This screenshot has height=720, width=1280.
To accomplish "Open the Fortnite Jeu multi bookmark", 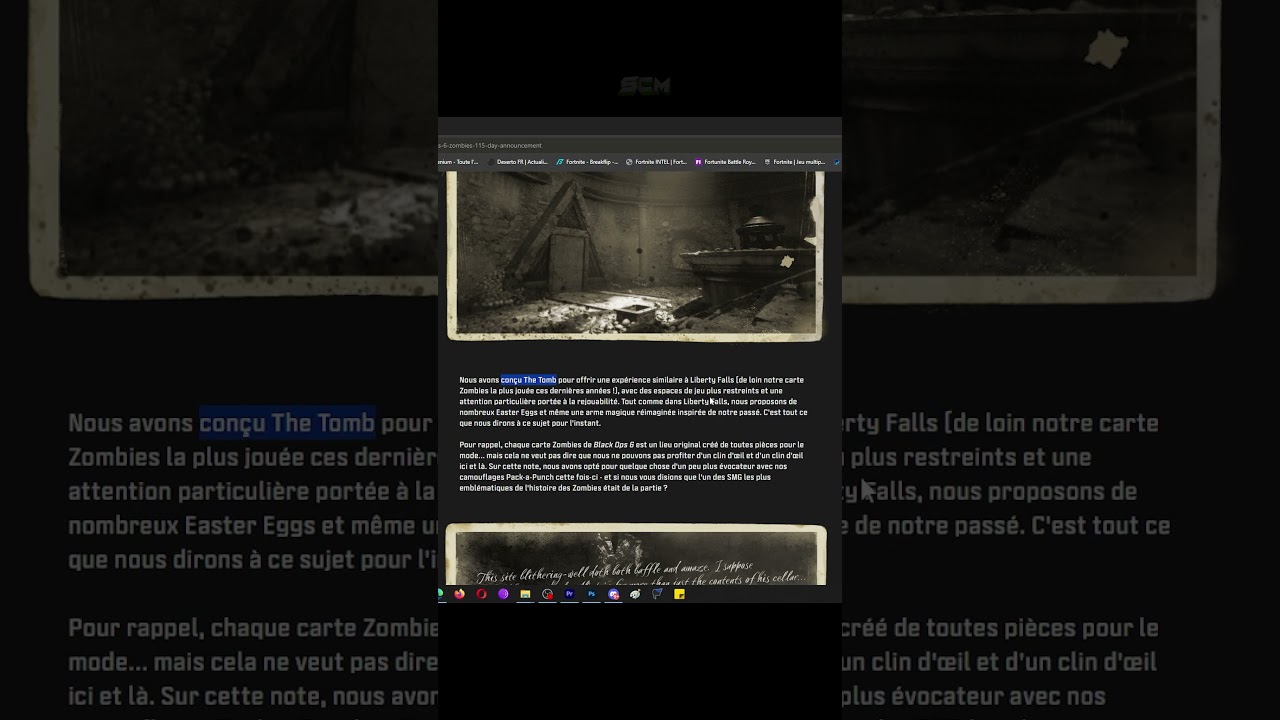I will click(794, 162).
